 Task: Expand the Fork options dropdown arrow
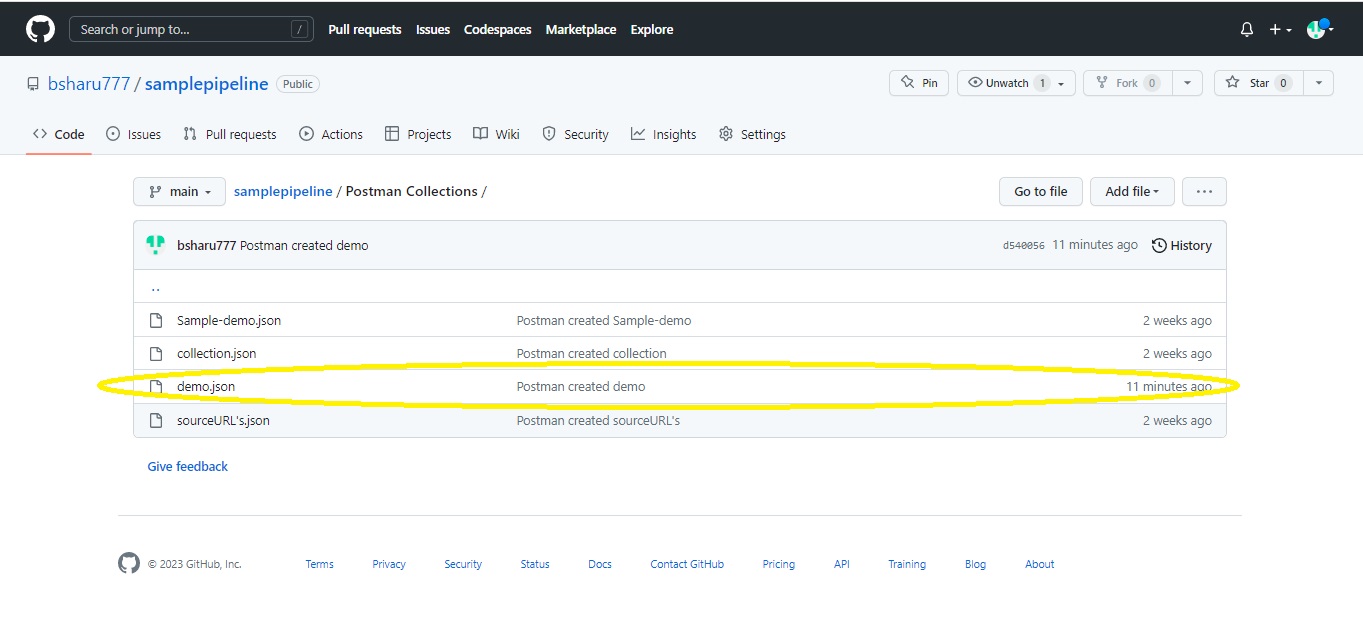click(x=1187, y=83)
